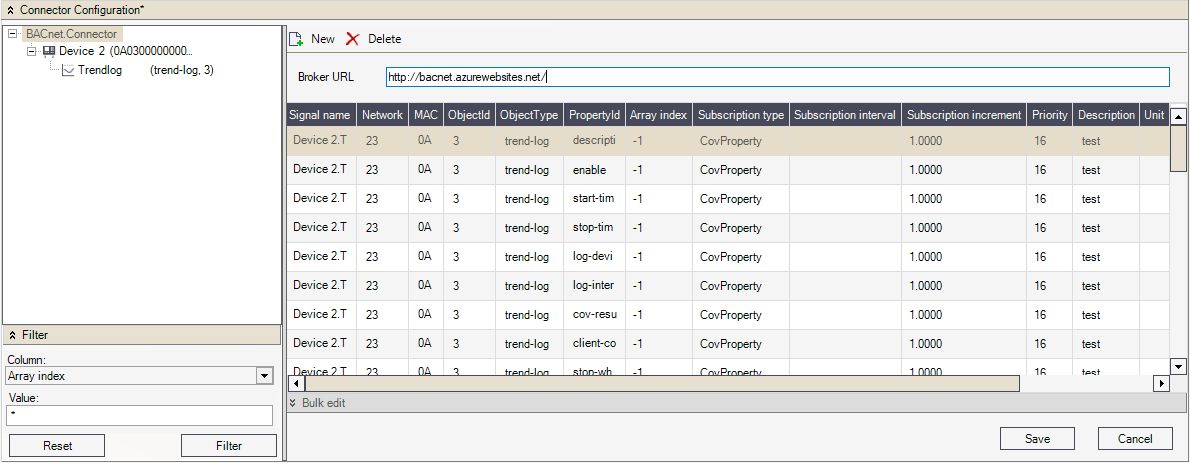Click the New document icon
This screenshot has width=1190, height=463.
pos(296,39)
